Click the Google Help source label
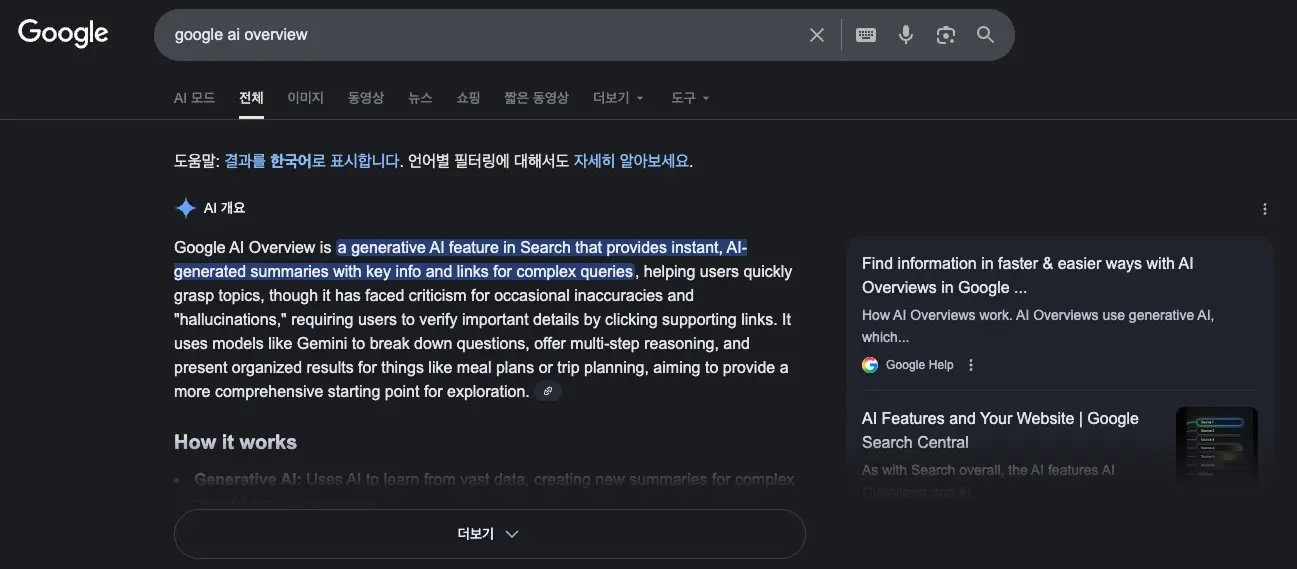This screenshot has width=1297, height=569. pos(919,365)
